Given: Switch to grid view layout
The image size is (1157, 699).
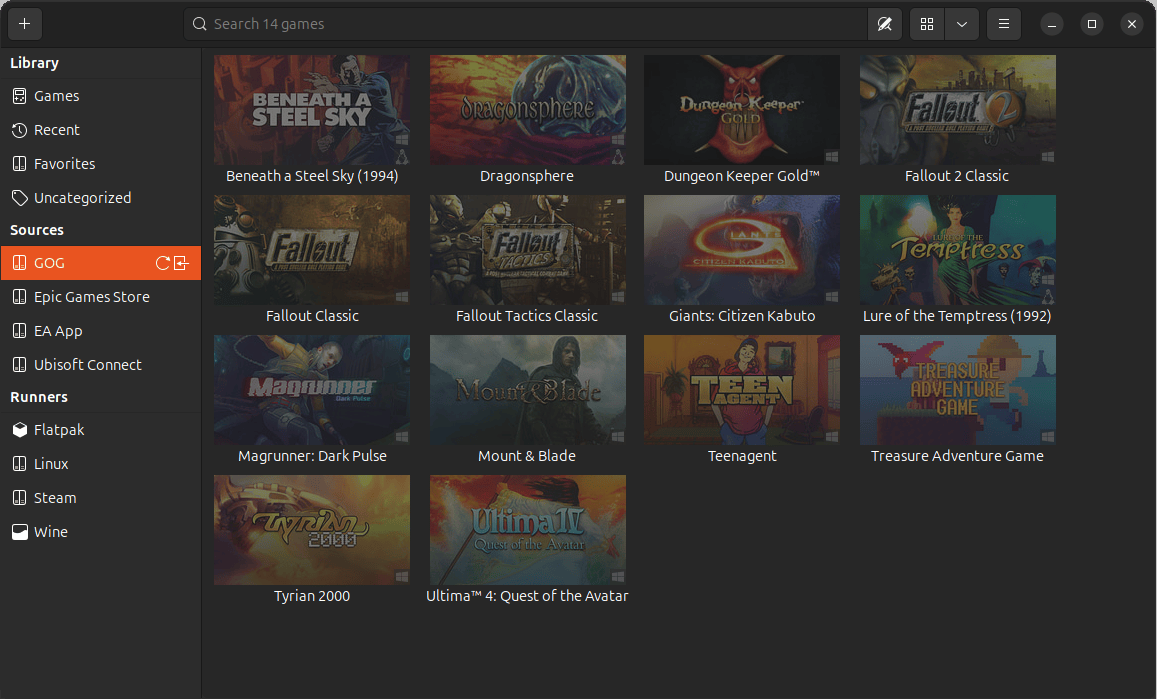Looking at the screenshot, I should (x=927, y=24).
